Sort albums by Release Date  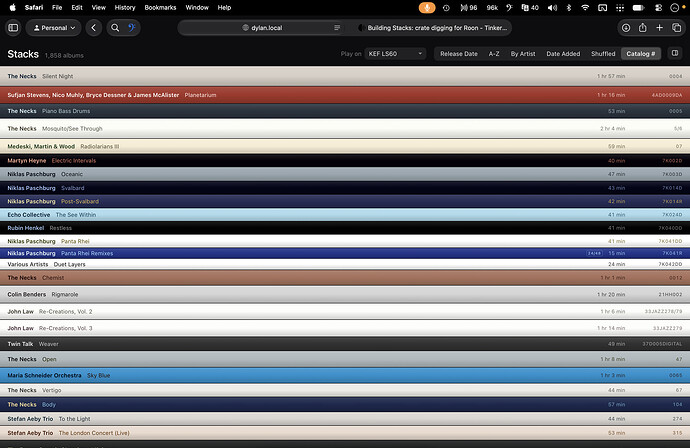459,54
